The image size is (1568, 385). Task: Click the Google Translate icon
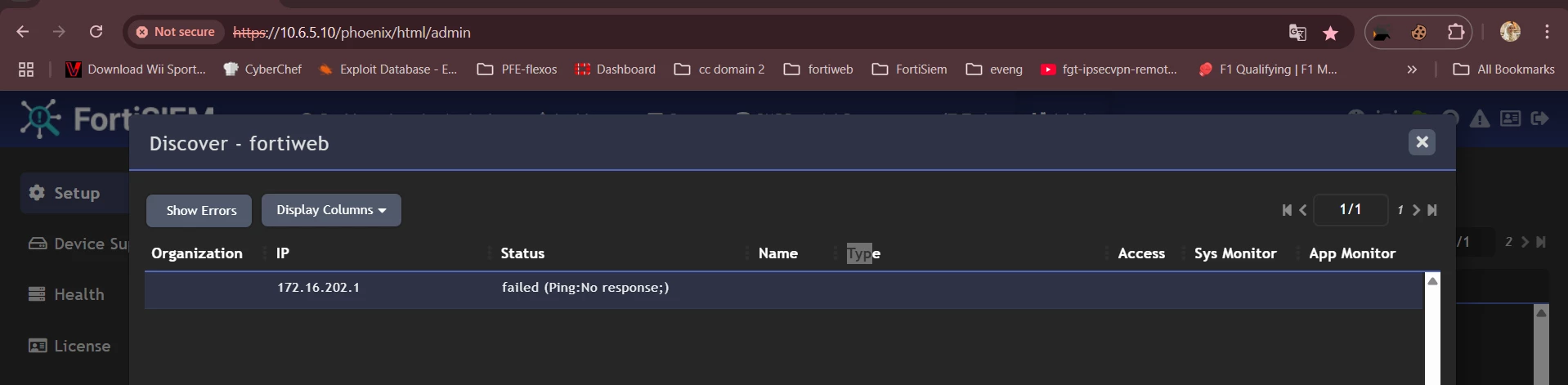pos(1297,33)
